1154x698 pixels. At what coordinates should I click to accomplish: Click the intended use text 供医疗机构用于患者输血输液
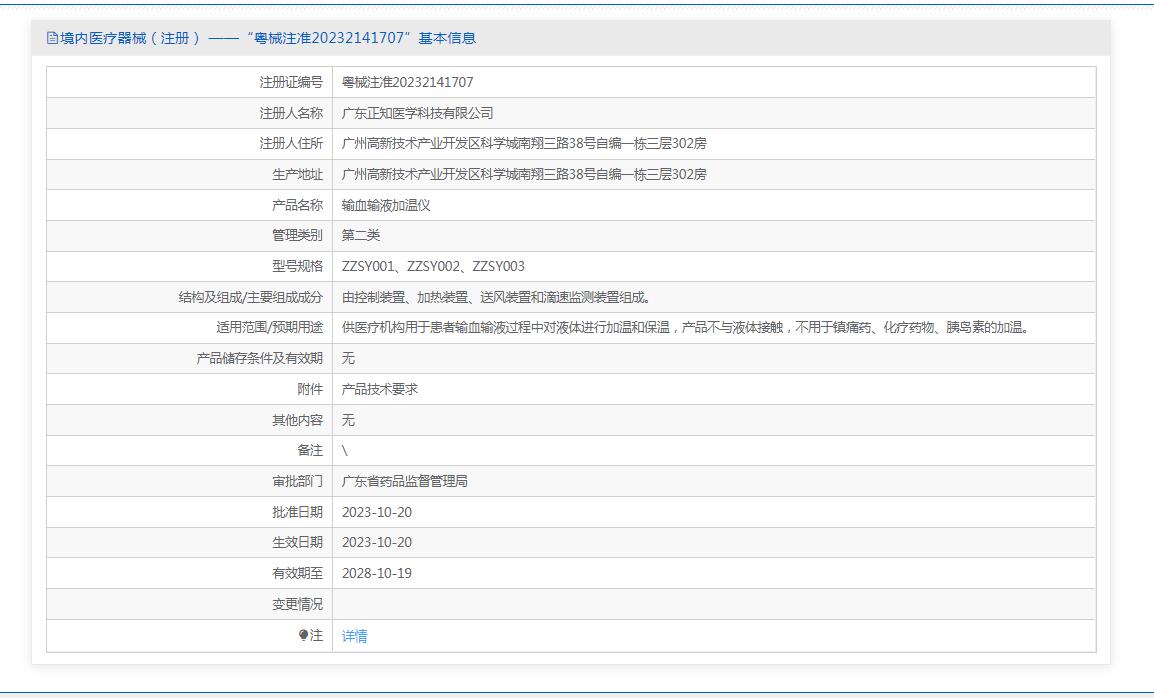(x=686, y=328)
